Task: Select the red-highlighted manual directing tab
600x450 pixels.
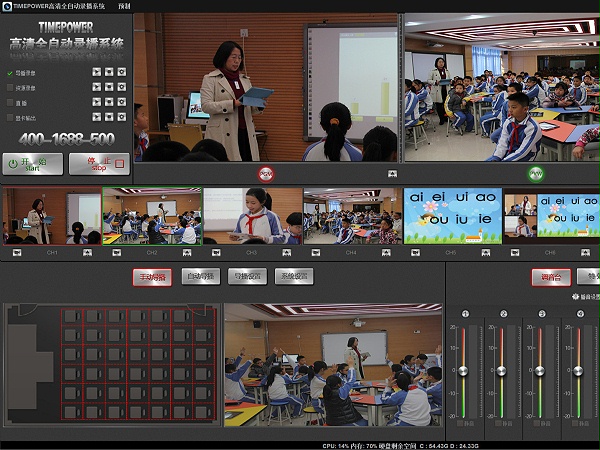Action: [152, 277]
